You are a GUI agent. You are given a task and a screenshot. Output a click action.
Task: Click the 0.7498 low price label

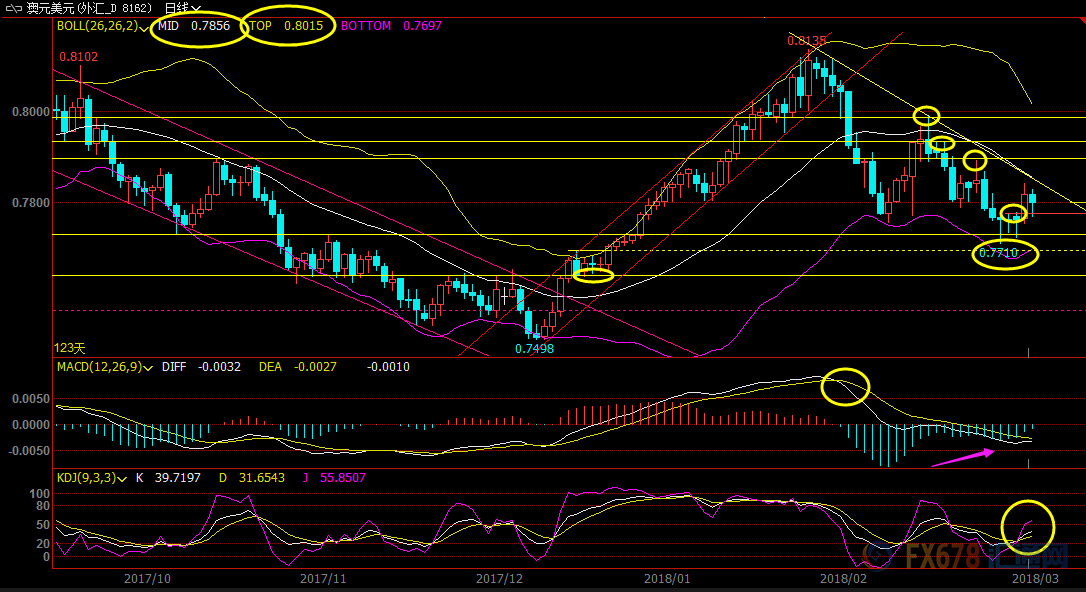[x=534, y=349]
